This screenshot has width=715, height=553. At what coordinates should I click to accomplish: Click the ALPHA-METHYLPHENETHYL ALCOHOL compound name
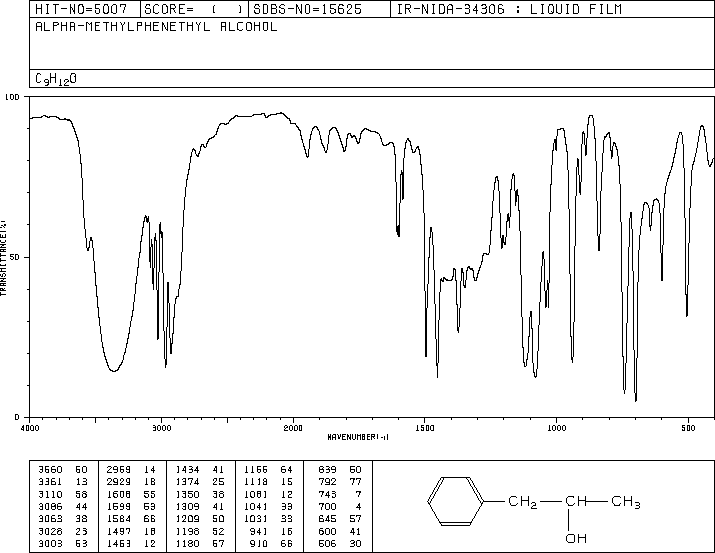pos(156,26)
